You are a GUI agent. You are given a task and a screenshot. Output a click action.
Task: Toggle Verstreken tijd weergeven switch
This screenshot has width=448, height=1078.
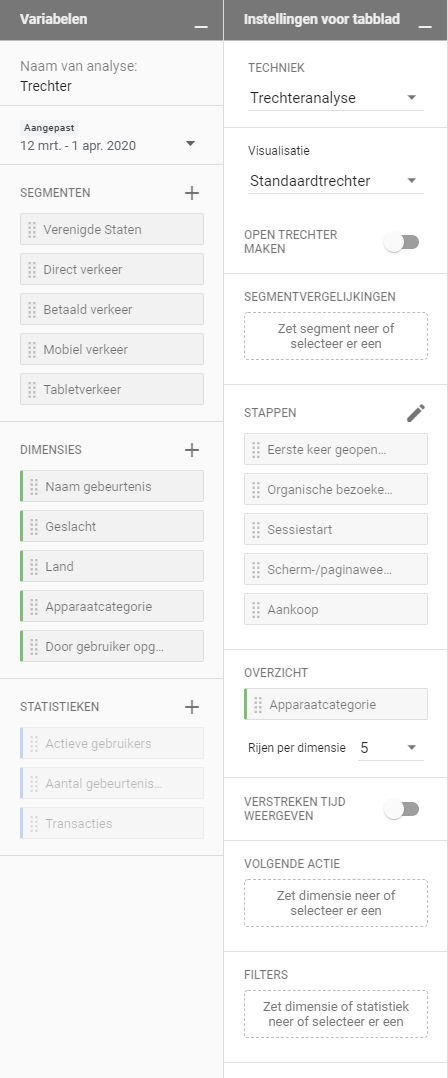(402, 809)
